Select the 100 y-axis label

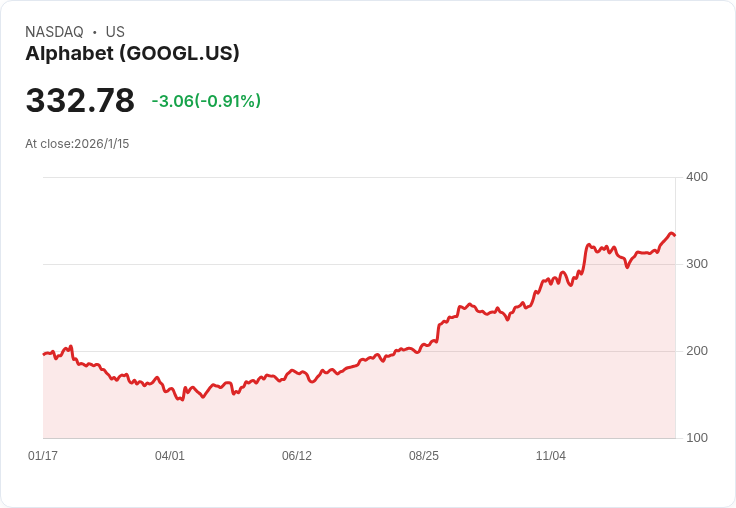(697, 438)
